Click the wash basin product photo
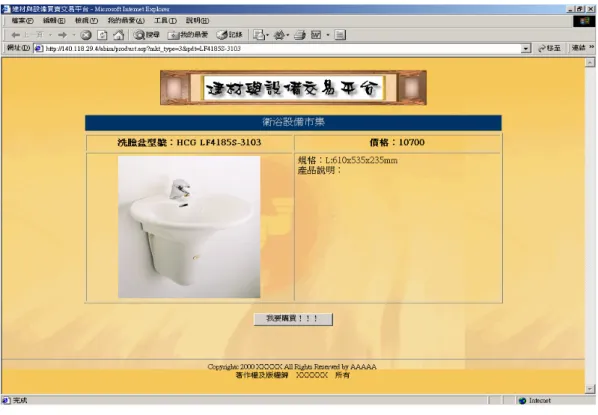The image size is (598, 415). click(x=189, y=227)
